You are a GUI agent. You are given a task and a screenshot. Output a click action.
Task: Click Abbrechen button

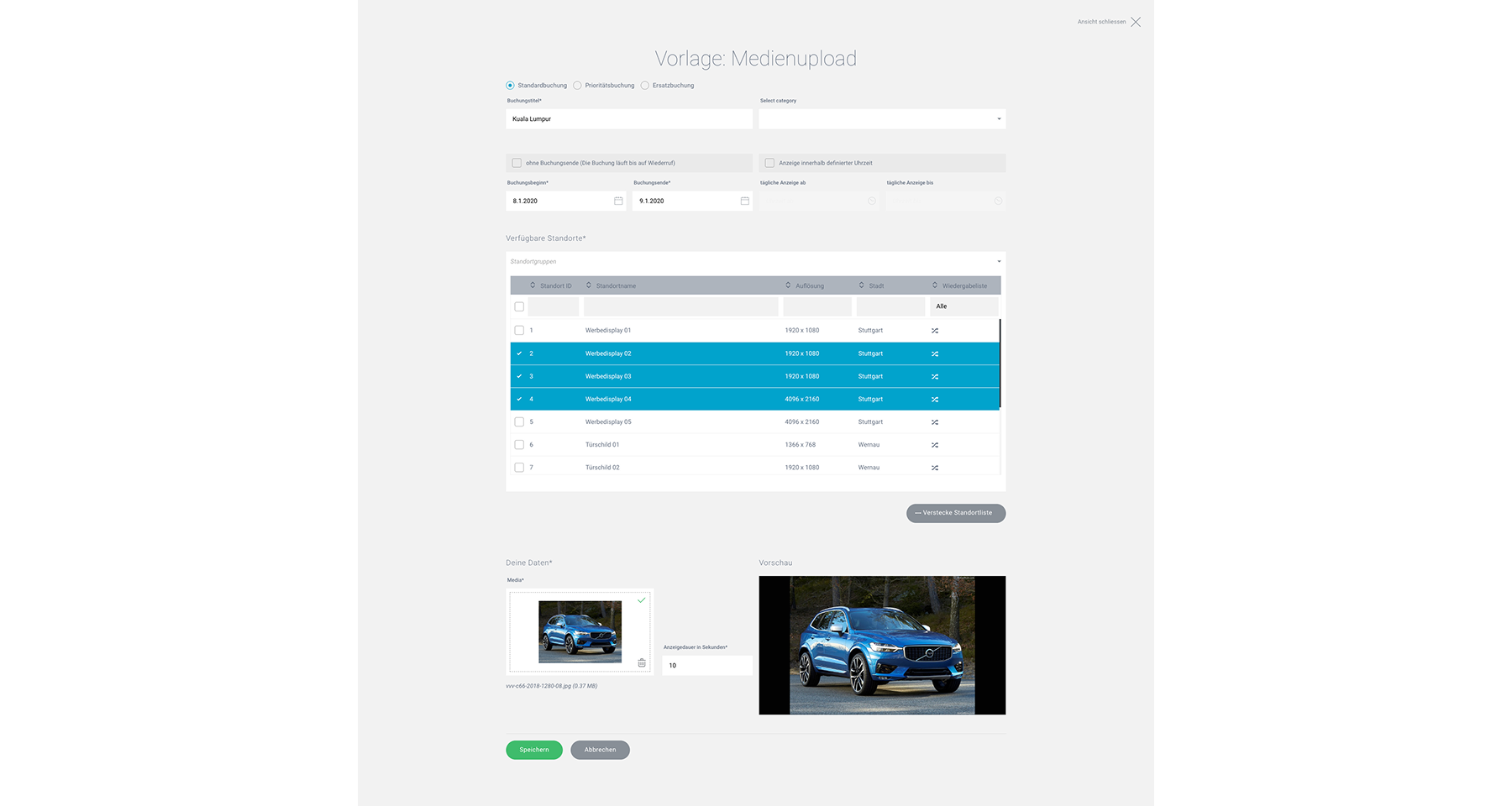(600, 750)
